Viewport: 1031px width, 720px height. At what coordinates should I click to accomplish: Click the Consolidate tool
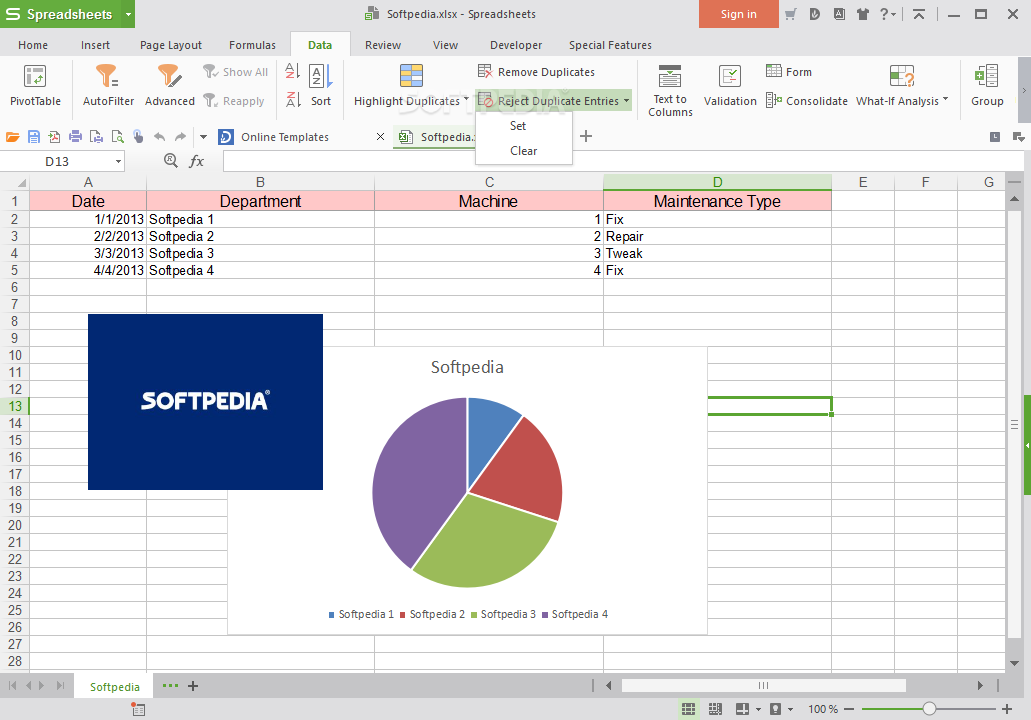pos(807,101)
